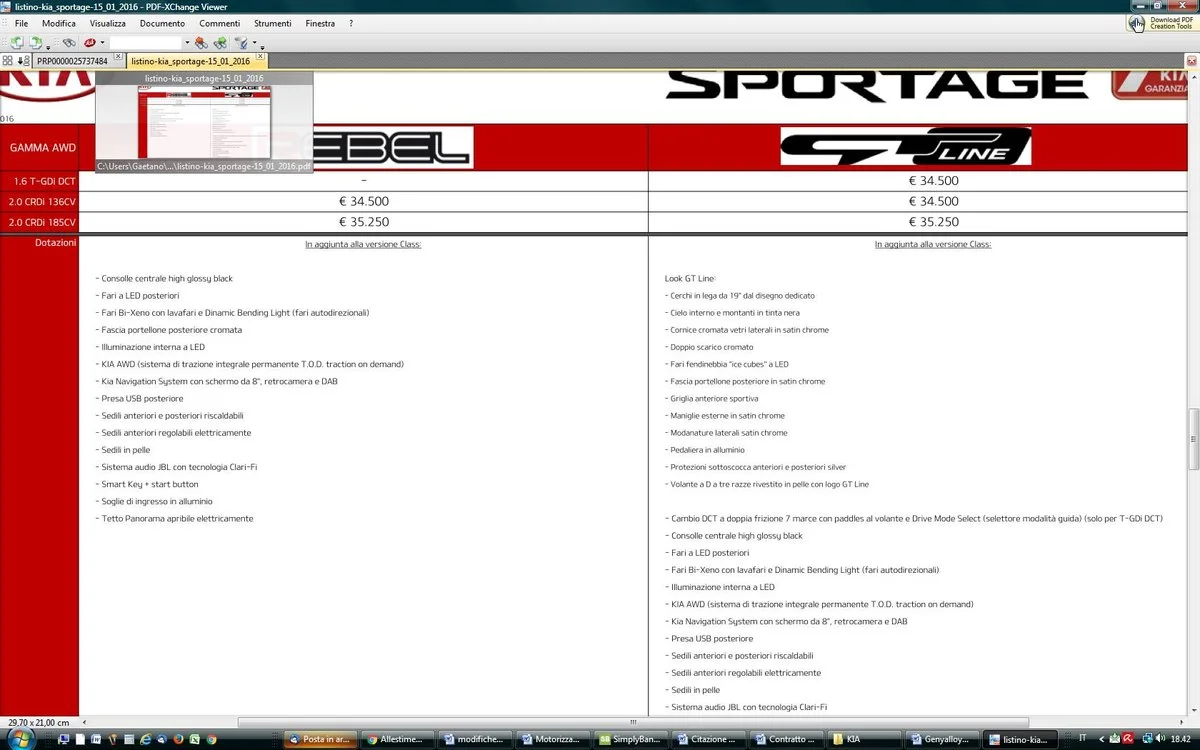Show hidden system tray icons arrow
Image resolution: width=1200 pixels, height=750 pixels.
pos(1101,738)
